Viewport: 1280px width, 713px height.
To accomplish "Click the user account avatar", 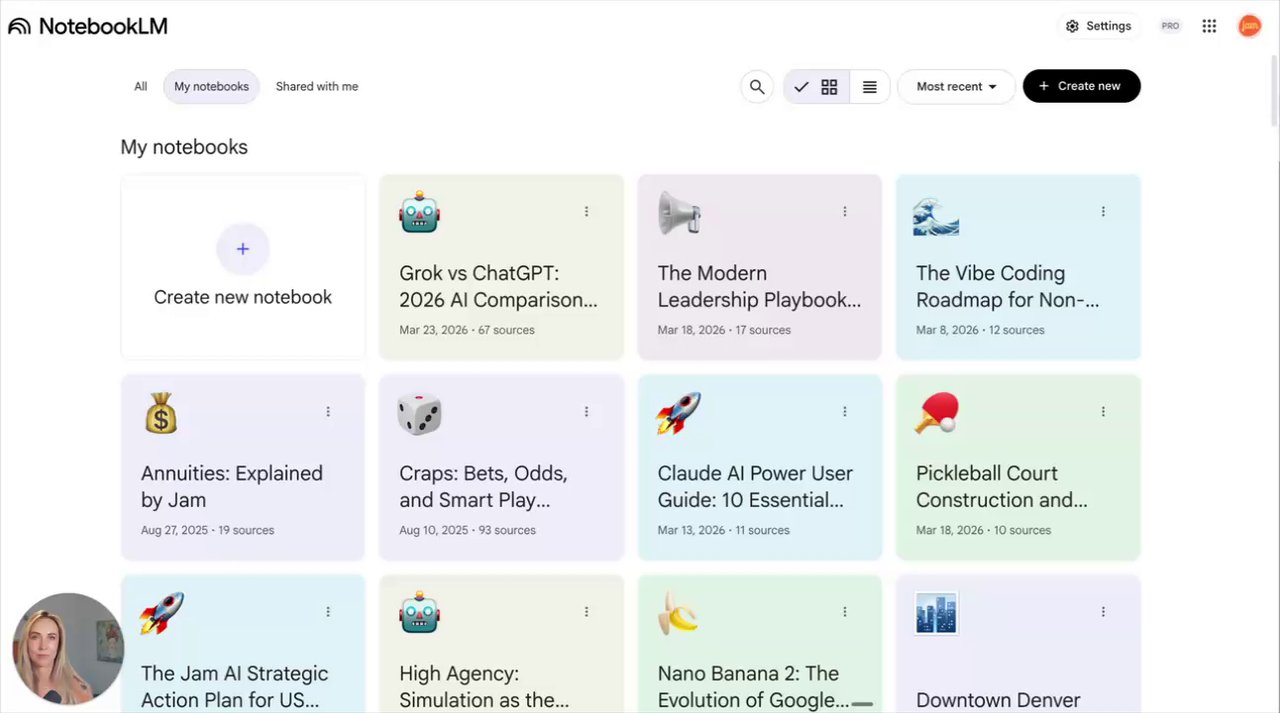I will pos(1249,26).
